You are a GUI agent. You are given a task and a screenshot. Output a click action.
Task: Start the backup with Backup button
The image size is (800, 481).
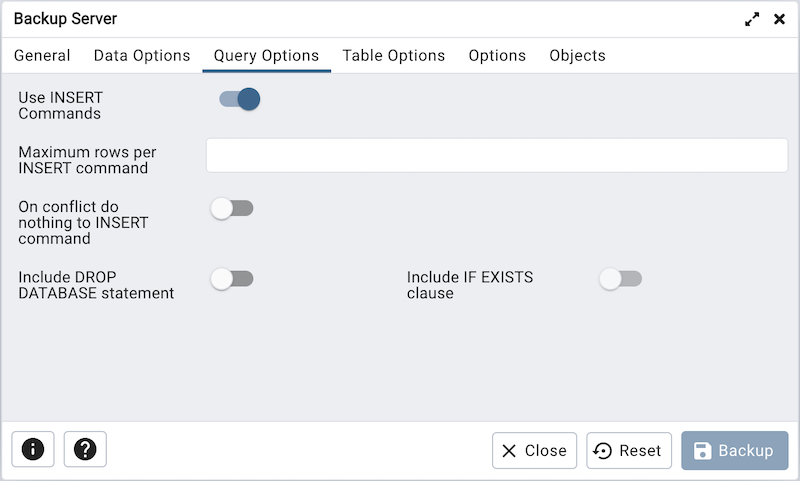pyautogui.click(x=734, y=451)
